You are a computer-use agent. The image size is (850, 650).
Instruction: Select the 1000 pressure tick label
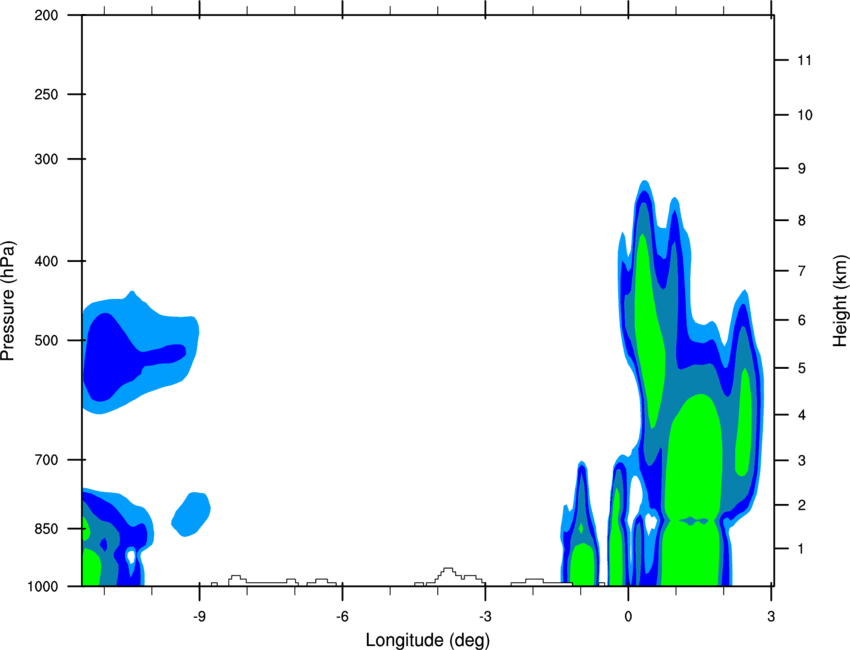click(x=43, y=587)
